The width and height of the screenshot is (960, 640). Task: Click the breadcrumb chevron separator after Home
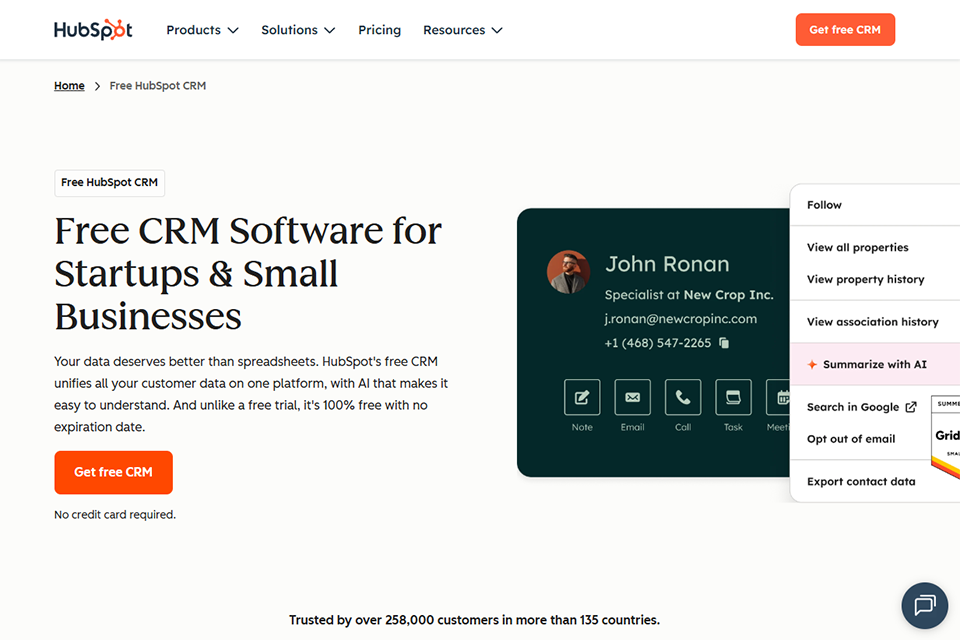[97, 86]
